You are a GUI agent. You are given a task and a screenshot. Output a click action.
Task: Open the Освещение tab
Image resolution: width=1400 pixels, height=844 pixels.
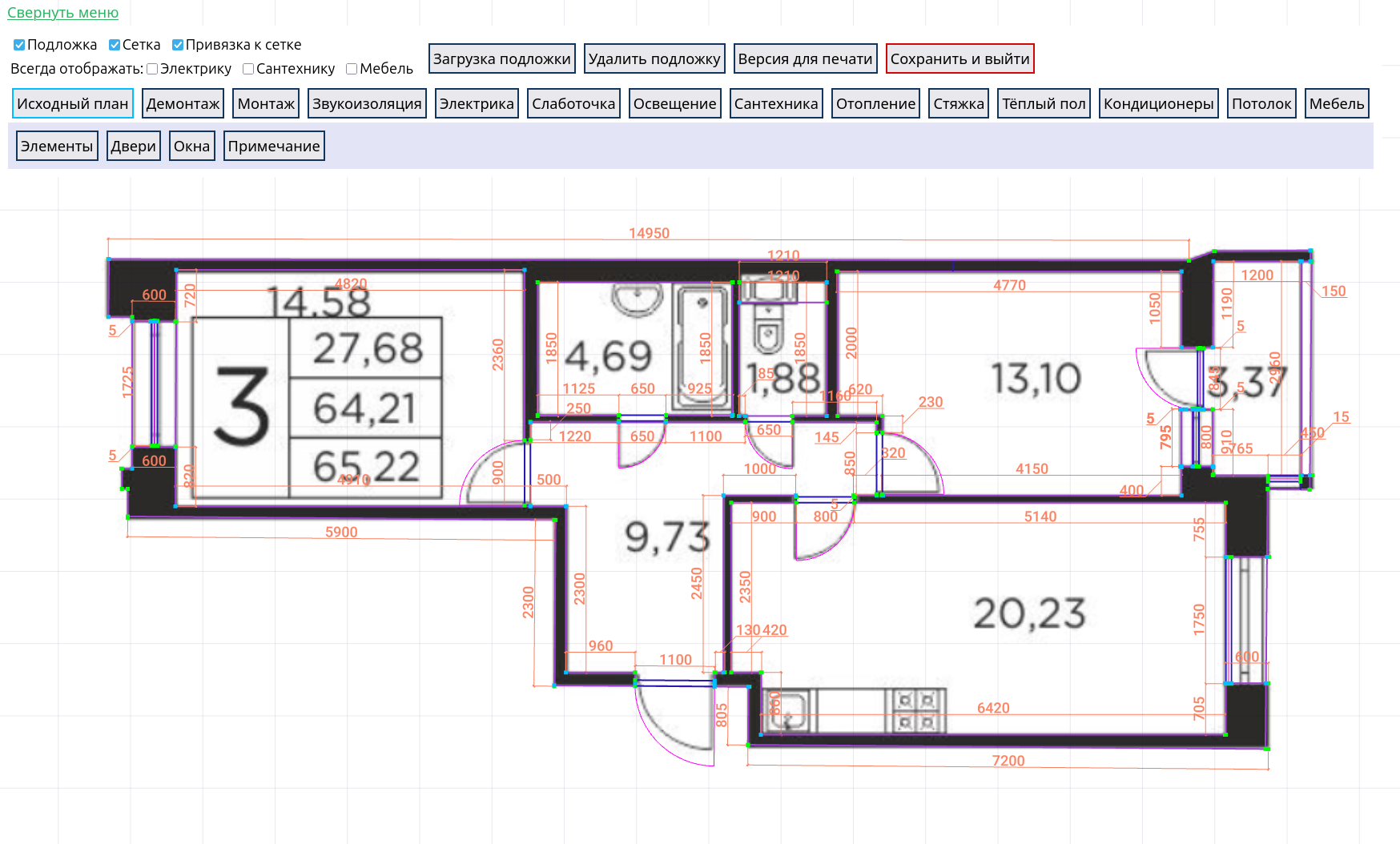[x=675, y=103]
